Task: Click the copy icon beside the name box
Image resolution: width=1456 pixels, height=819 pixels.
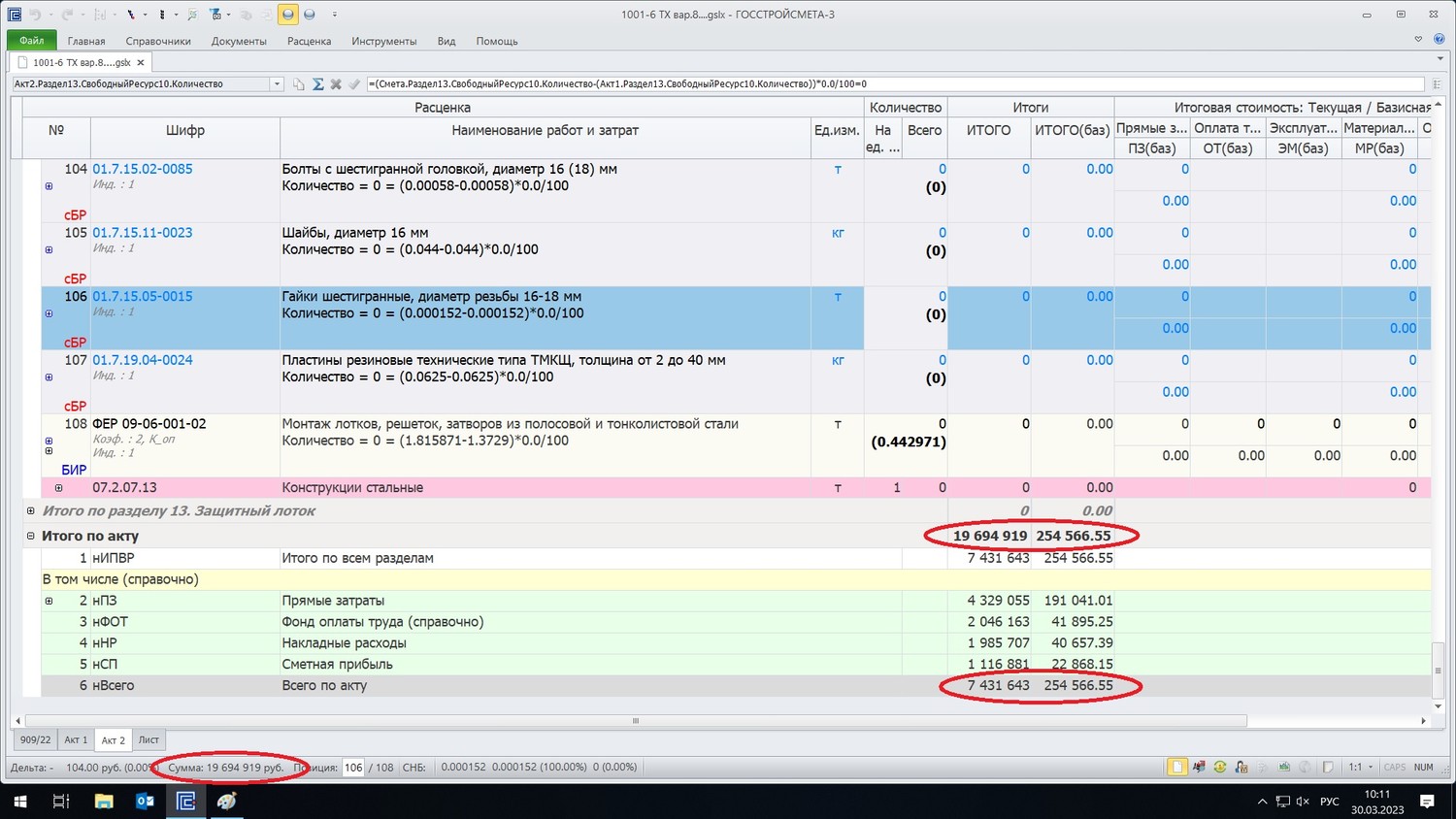Action: (x=299, y=84)
